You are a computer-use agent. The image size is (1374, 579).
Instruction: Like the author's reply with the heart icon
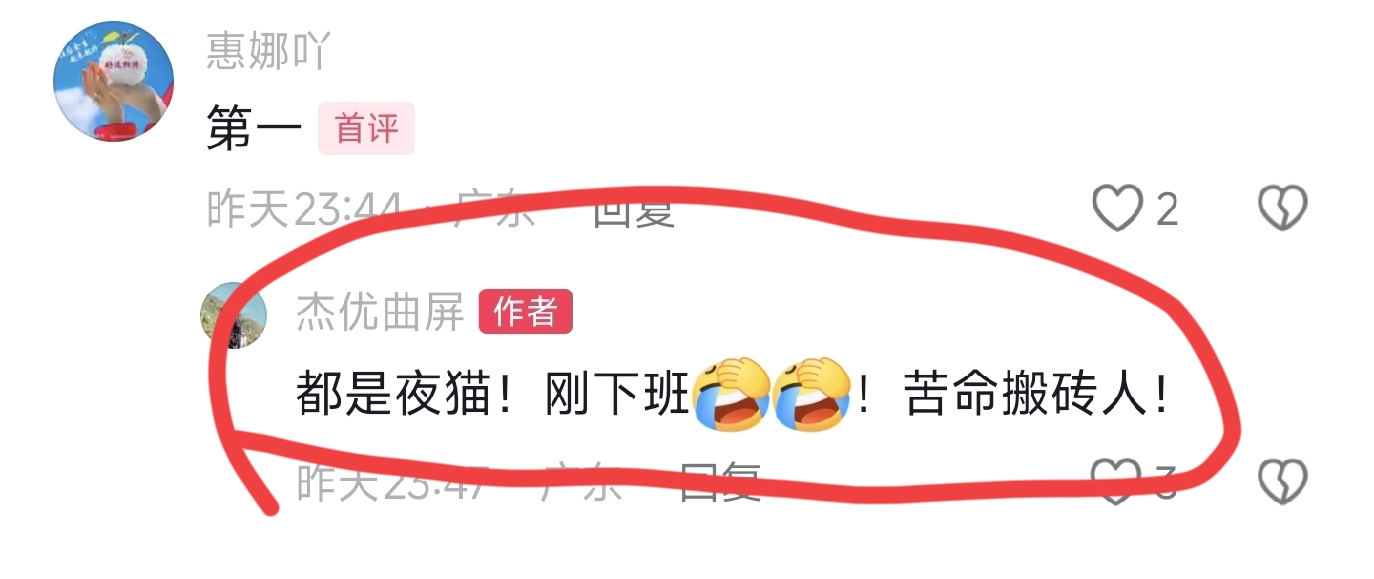pyautogui.click(x=1114, y=482)
